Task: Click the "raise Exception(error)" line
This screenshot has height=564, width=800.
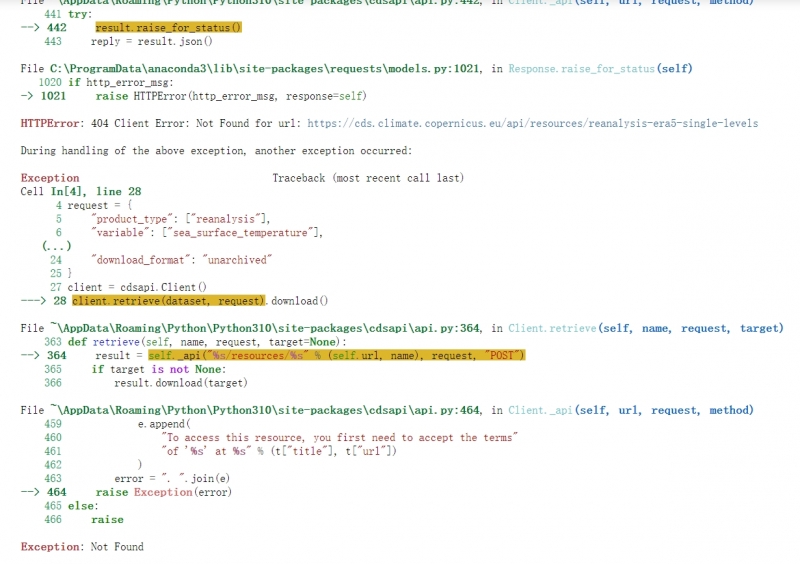Action: (x=163, y=492)
